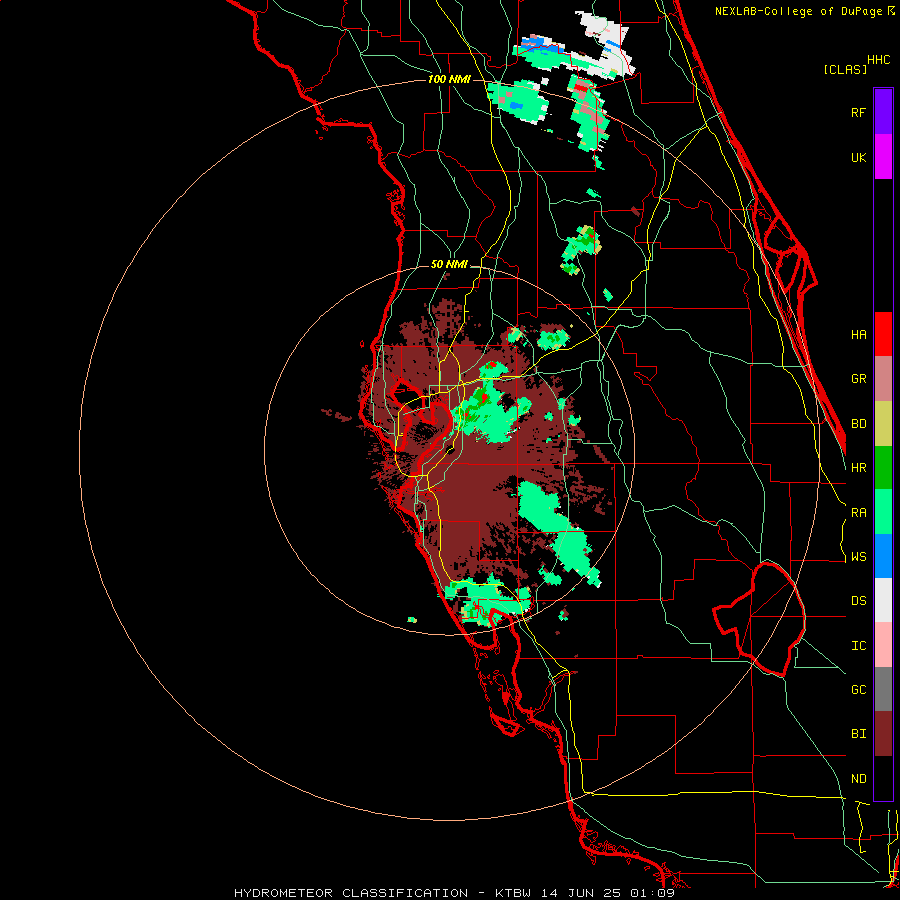Click the IC light pink legend swatch
The image size is (900, 900).
click(x=883, y=645)
